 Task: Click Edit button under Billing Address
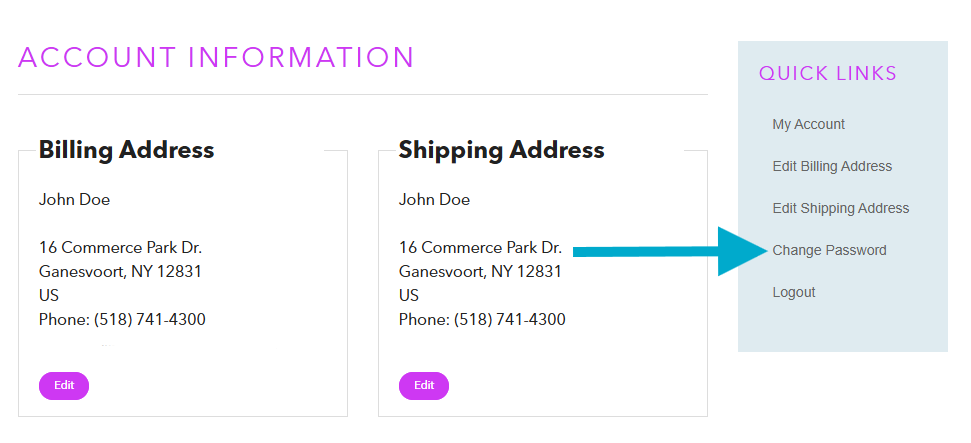point(64,385)
